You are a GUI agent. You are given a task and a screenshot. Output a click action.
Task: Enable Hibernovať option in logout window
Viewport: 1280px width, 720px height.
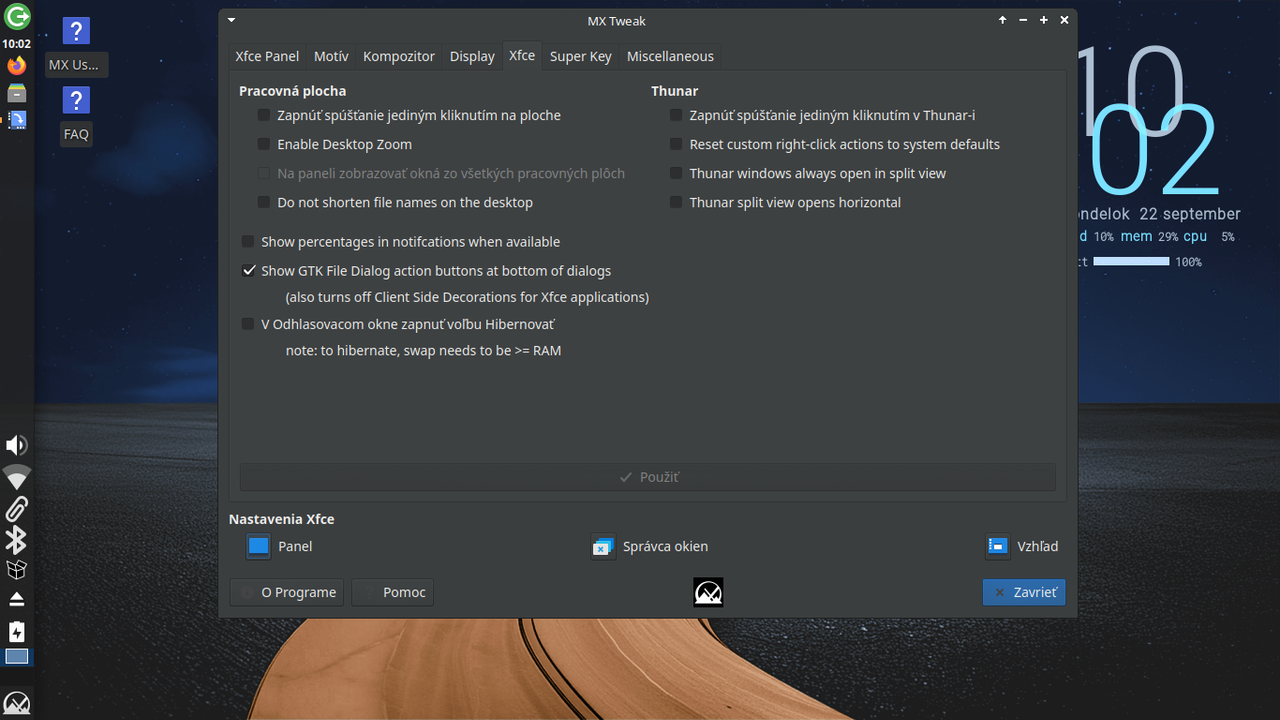click(x=248, y=324)
